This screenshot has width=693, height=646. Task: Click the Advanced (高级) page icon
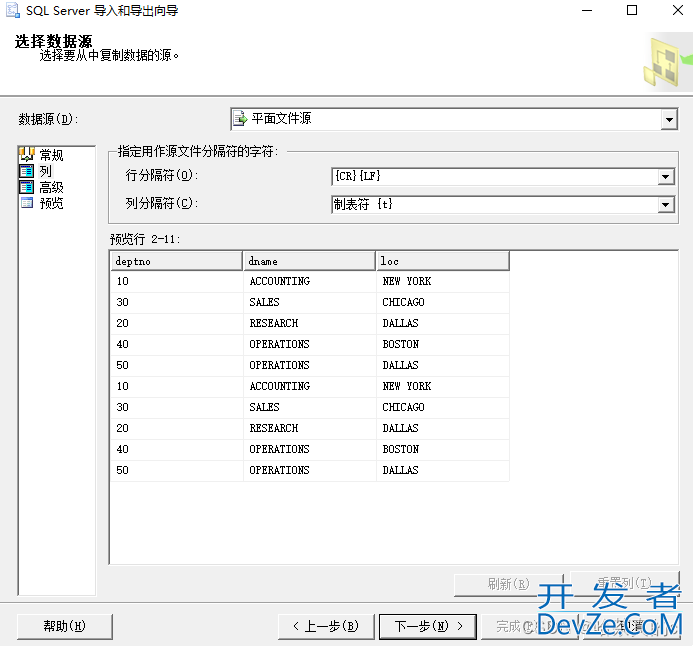pyautogui.click(x=27, y=187)
